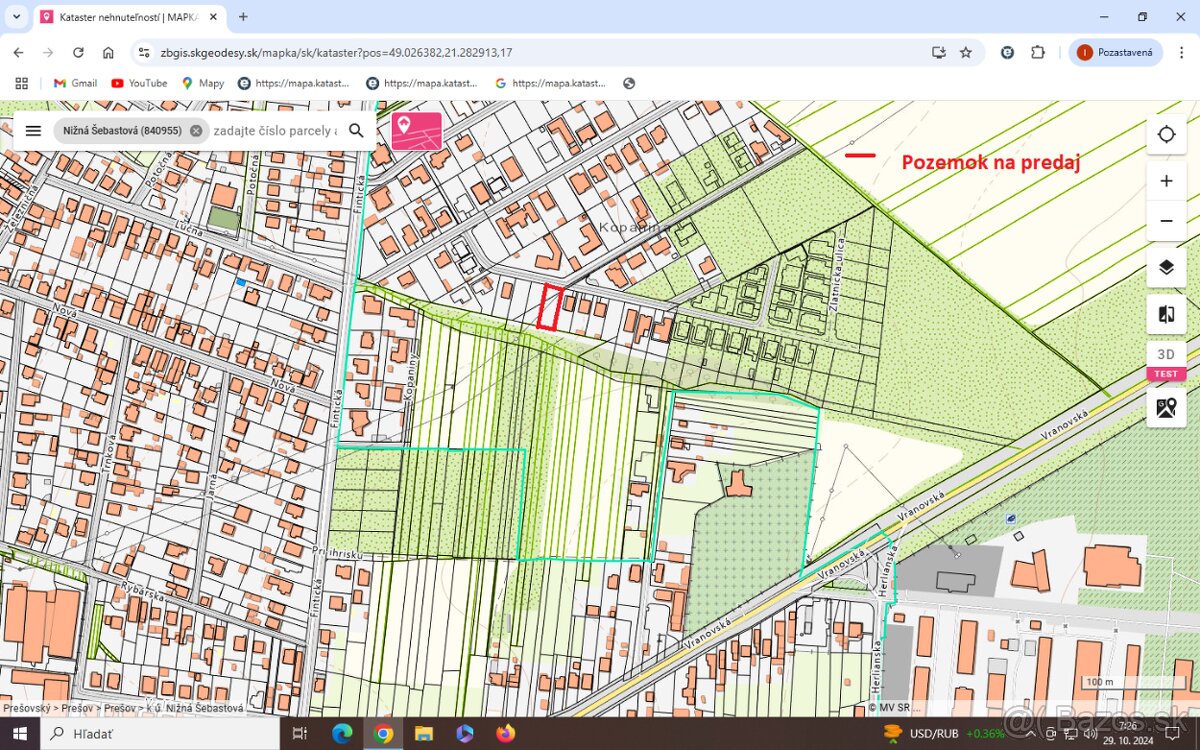Click the parcel number search field
Image resolution: width=1200 pixels, height=750 pixels.
(274, 130)
